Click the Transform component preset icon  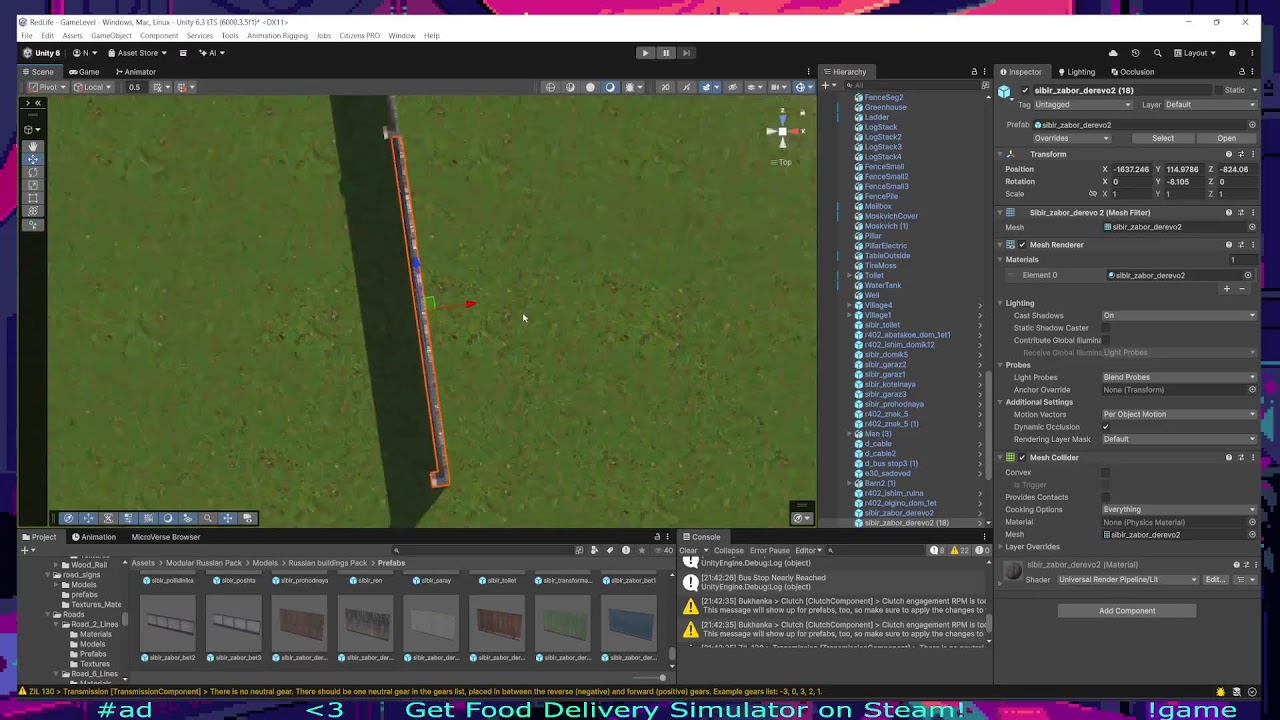(1241, 154)
